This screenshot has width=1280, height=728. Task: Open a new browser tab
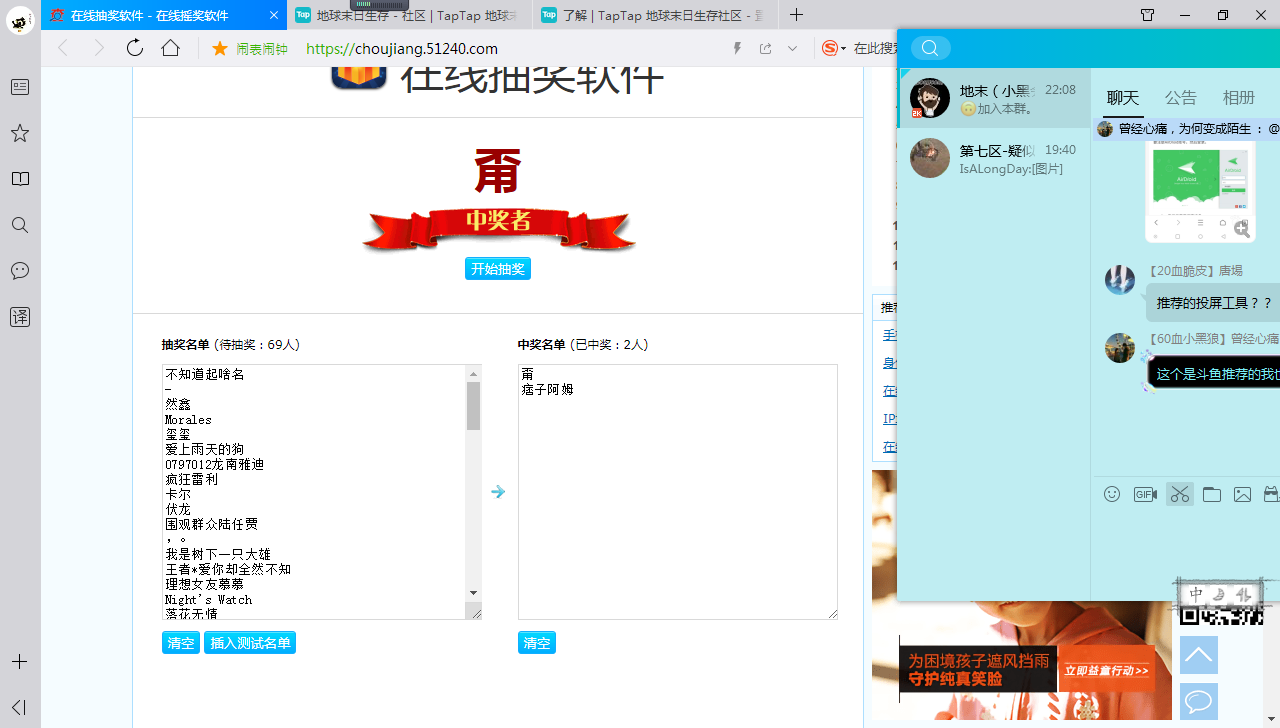(x=796, y=15)
